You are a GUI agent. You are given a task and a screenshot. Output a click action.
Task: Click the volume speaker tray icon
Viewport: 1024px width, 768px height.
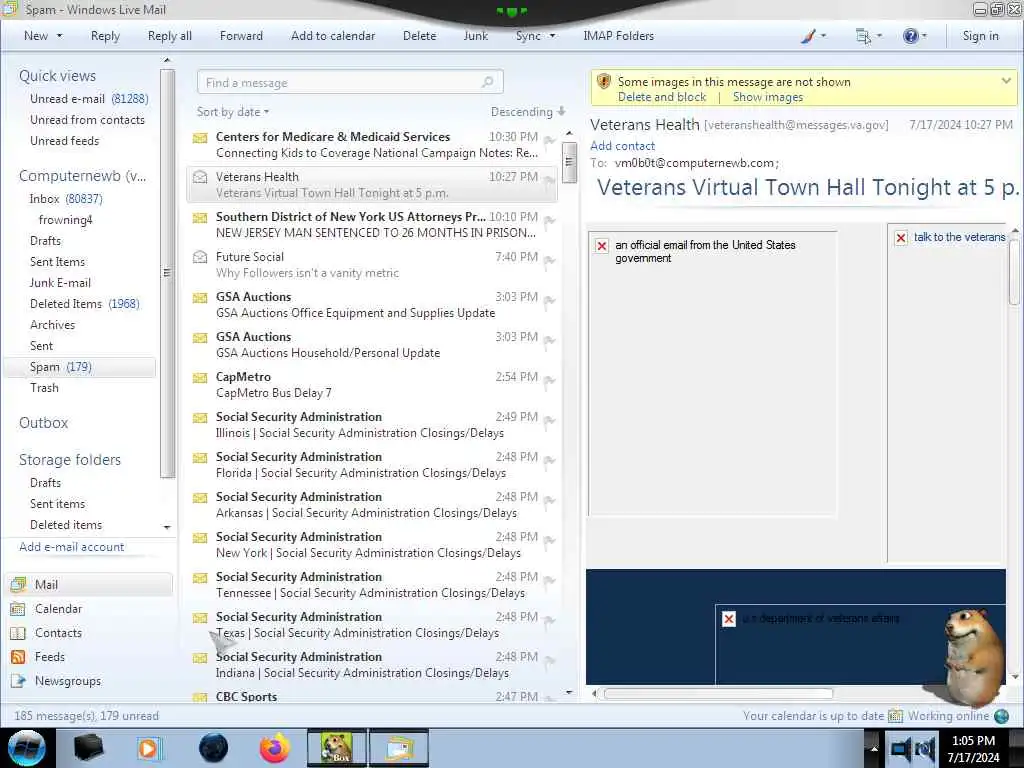click(x=925, y=750)
